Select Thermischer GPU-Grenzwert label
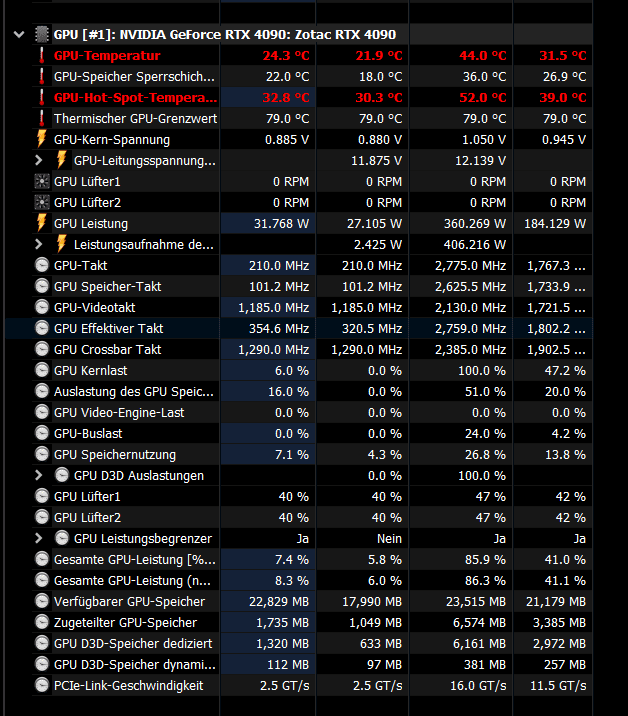The height and width of the screenshot is (716, 628). (x=135, y=119)
